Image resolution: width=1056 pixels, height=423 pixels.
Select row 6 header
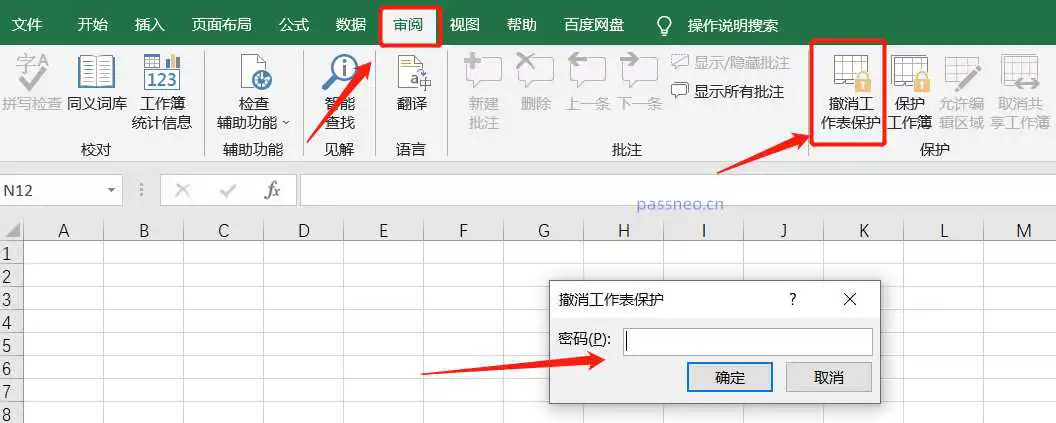pos(11,368)
